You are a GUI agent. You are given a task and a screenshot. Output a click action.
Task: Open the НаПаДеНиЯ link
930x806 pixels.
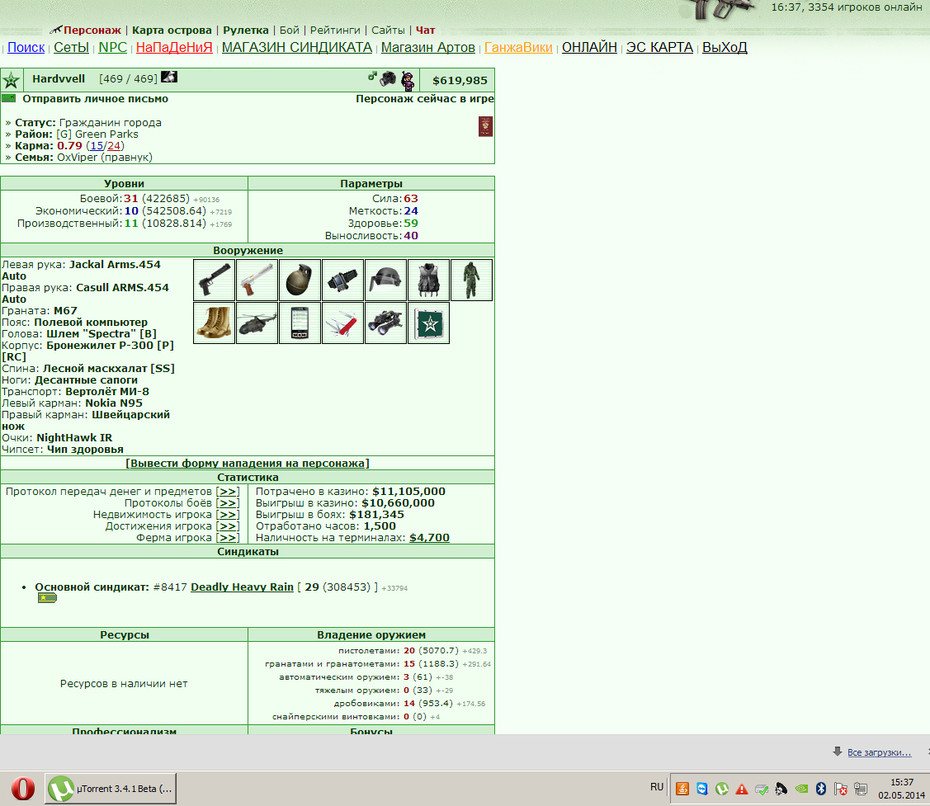click(x=174, y=47)
